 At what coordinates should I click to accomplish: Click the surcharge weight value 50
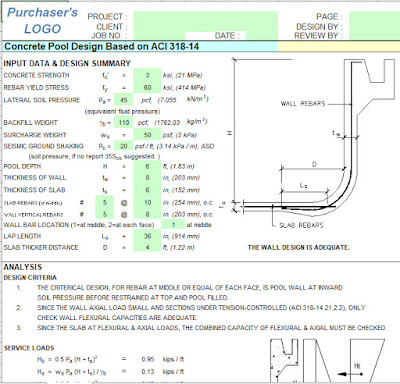click(147, 135)
